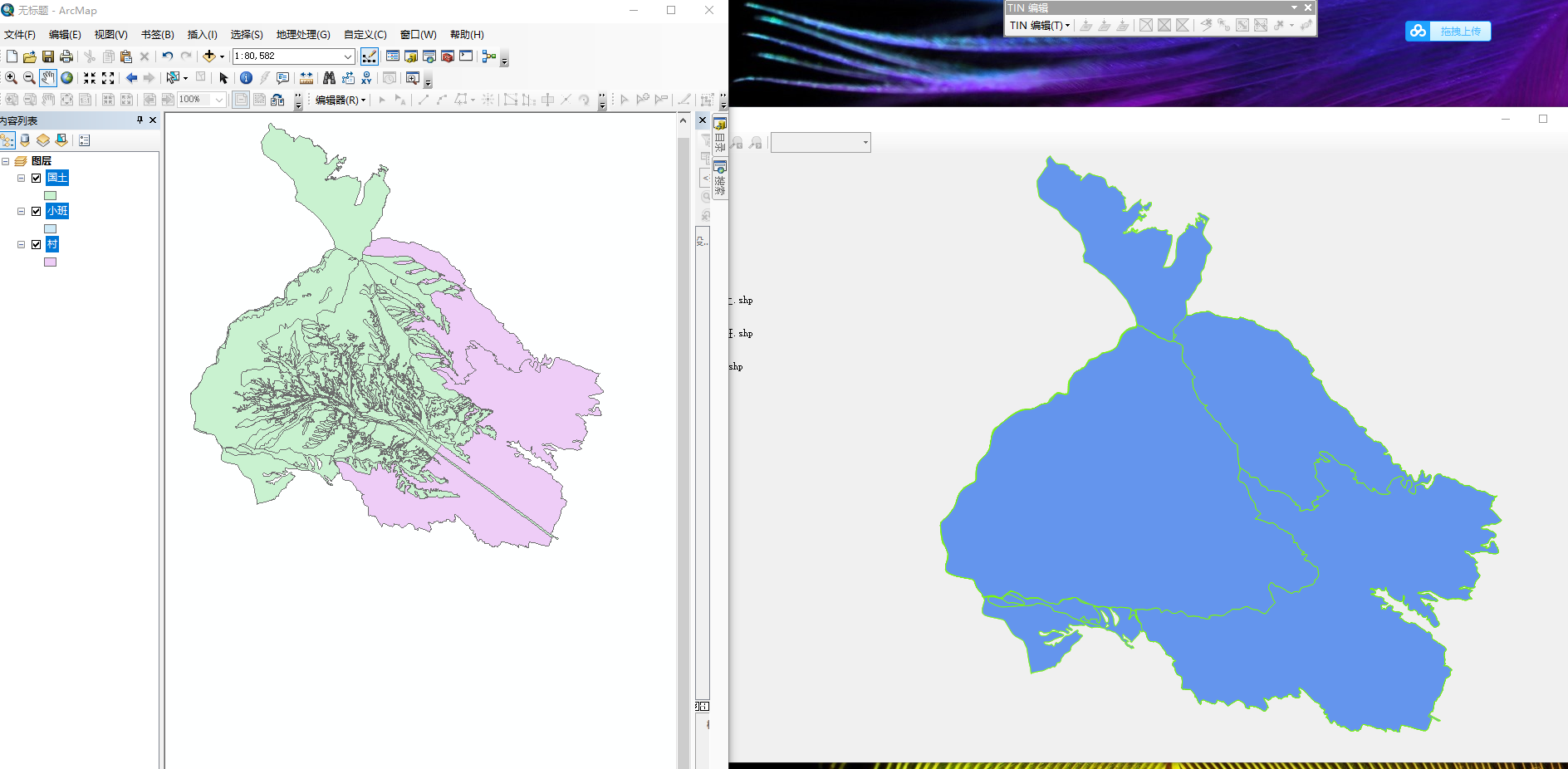Collapse the 图层 data frame tree
The width and height of the screenshot is (1568, 769).
(x=6, y=161)
